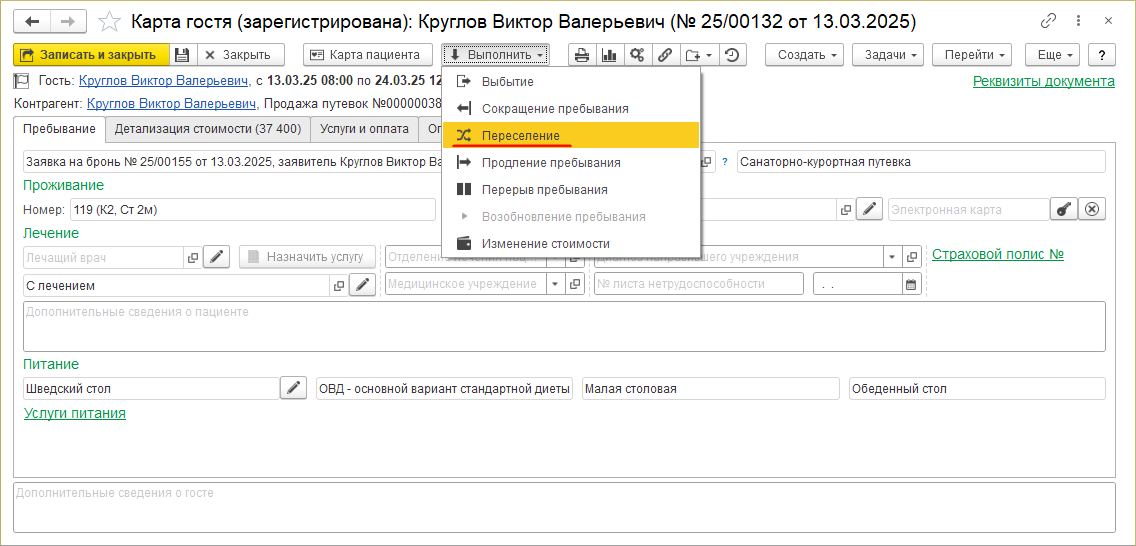Viewport: 1136px width, 546px height.
Task: Click the Закрыть button
Action: pyautogui.click(x=241, y=54)
